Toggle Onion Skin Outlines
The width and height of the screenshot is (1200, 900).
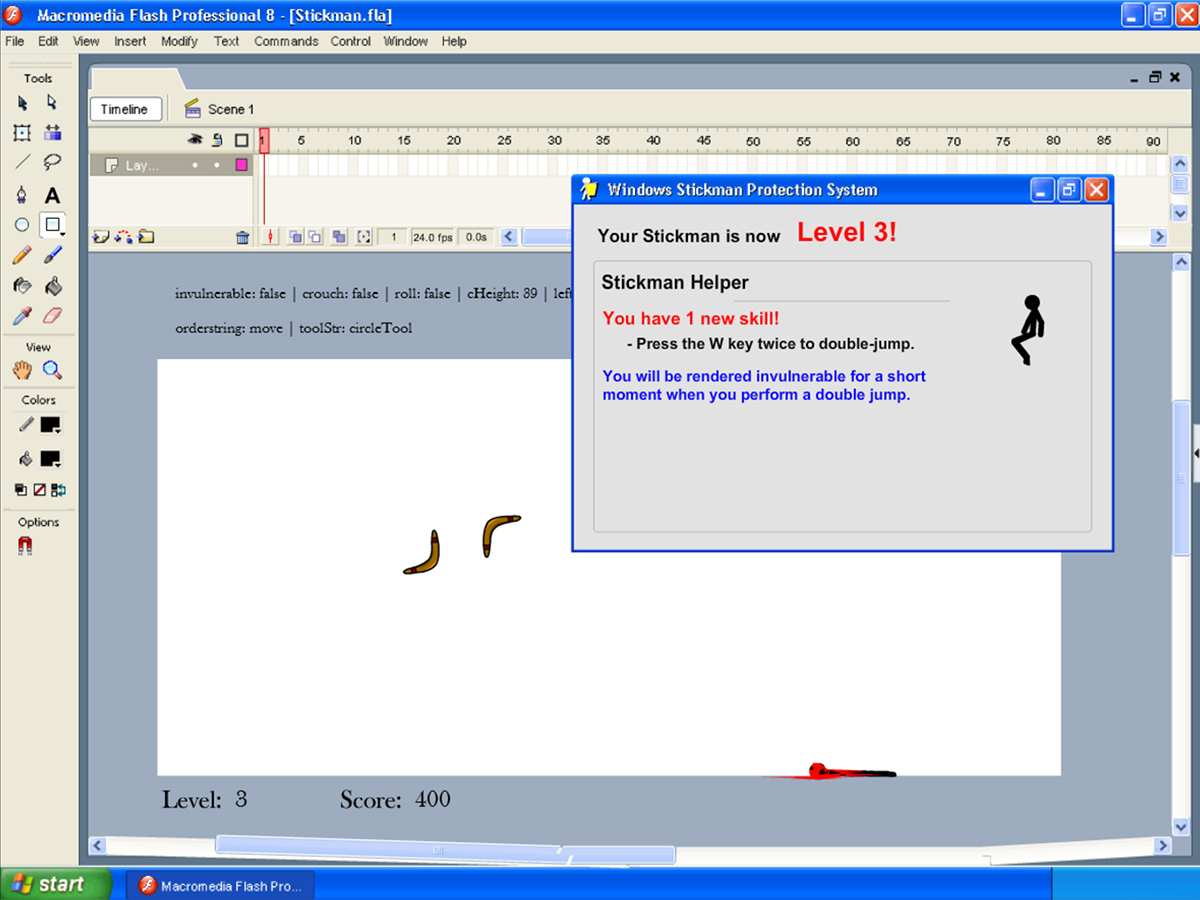point(315,237)
